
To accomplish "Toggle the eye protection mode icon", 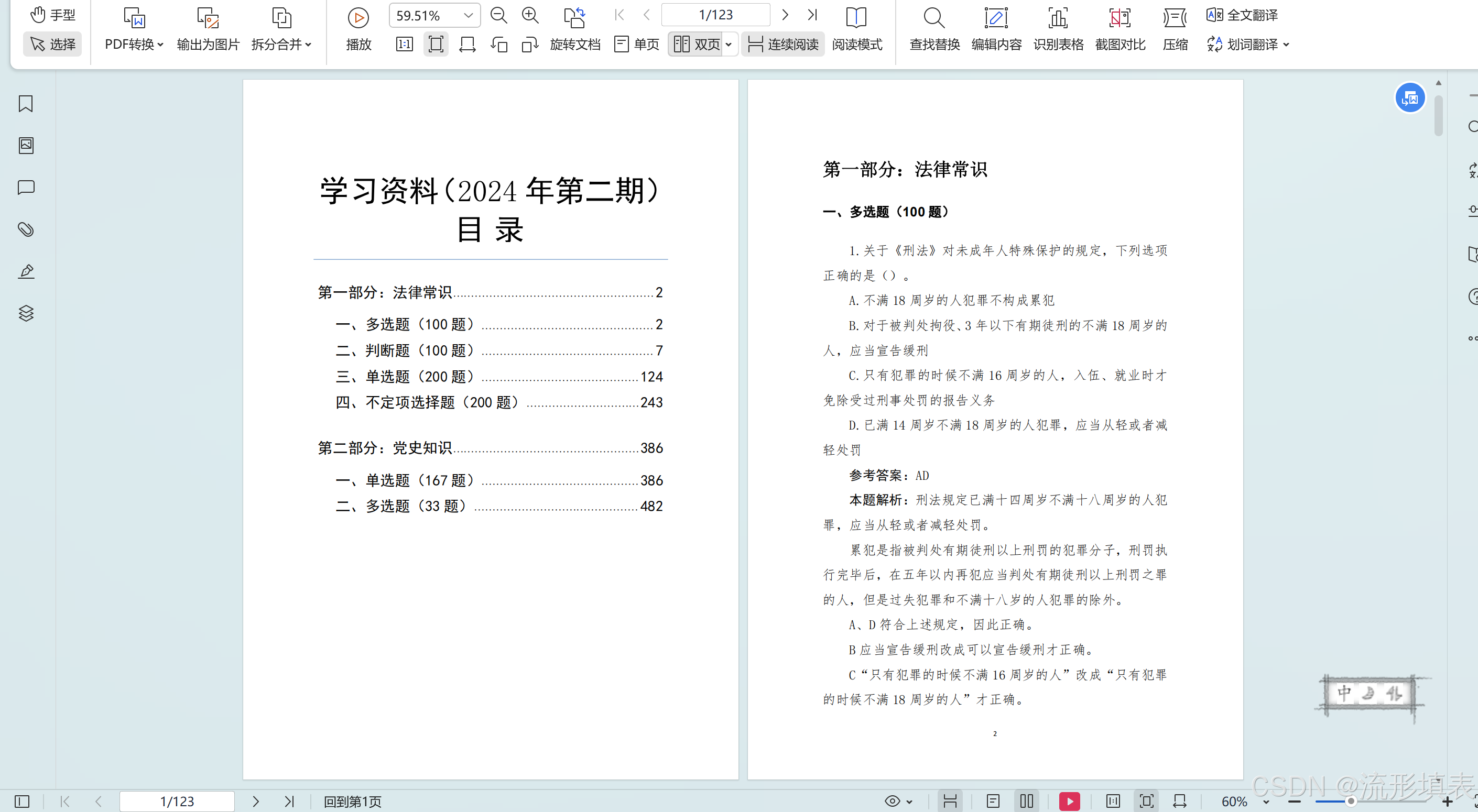I will pyautogui.click(x=892, y=801).
